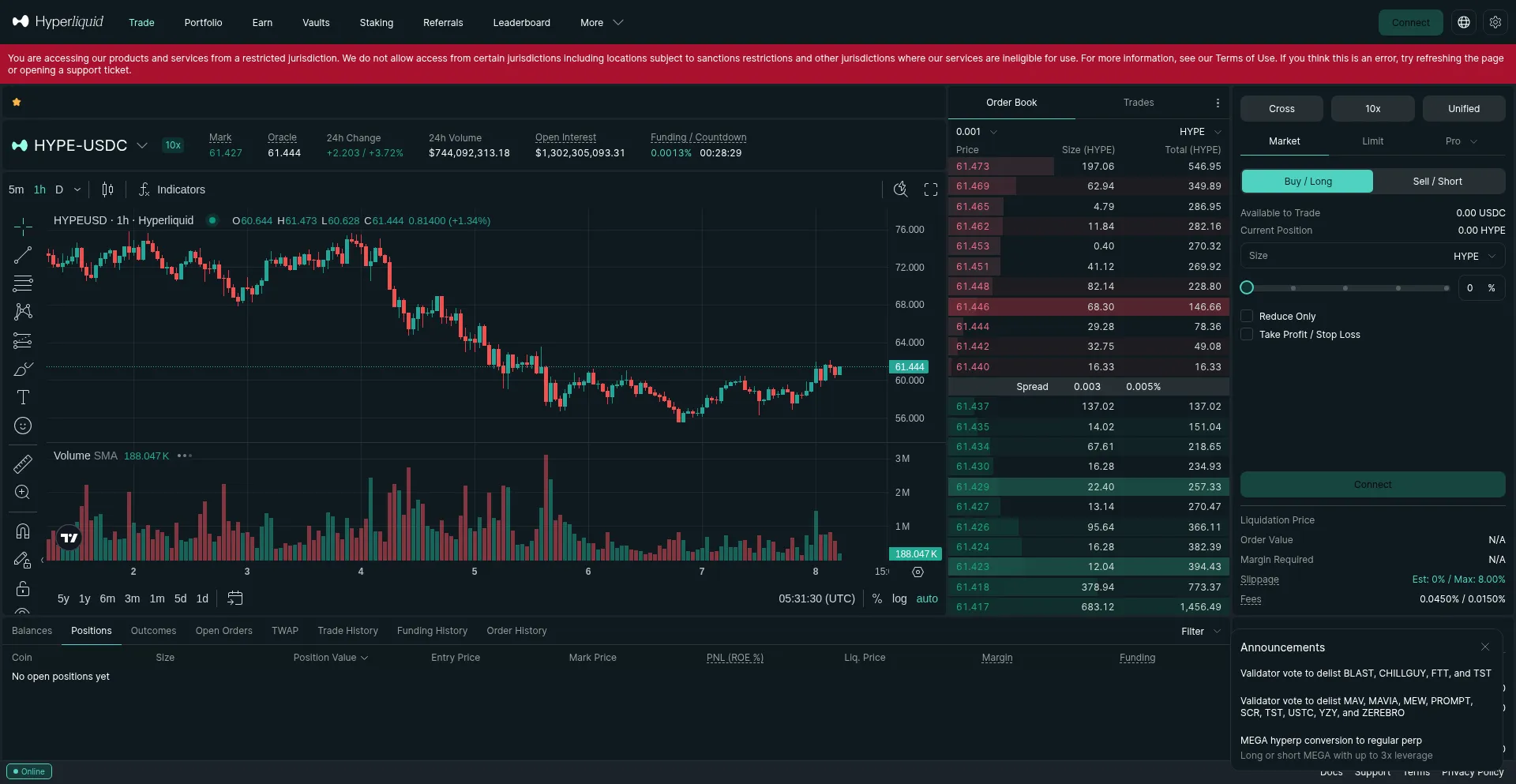The image size is (1516, 784).
Task: Switch chart to D interval
Action: [x=59, y=189]
